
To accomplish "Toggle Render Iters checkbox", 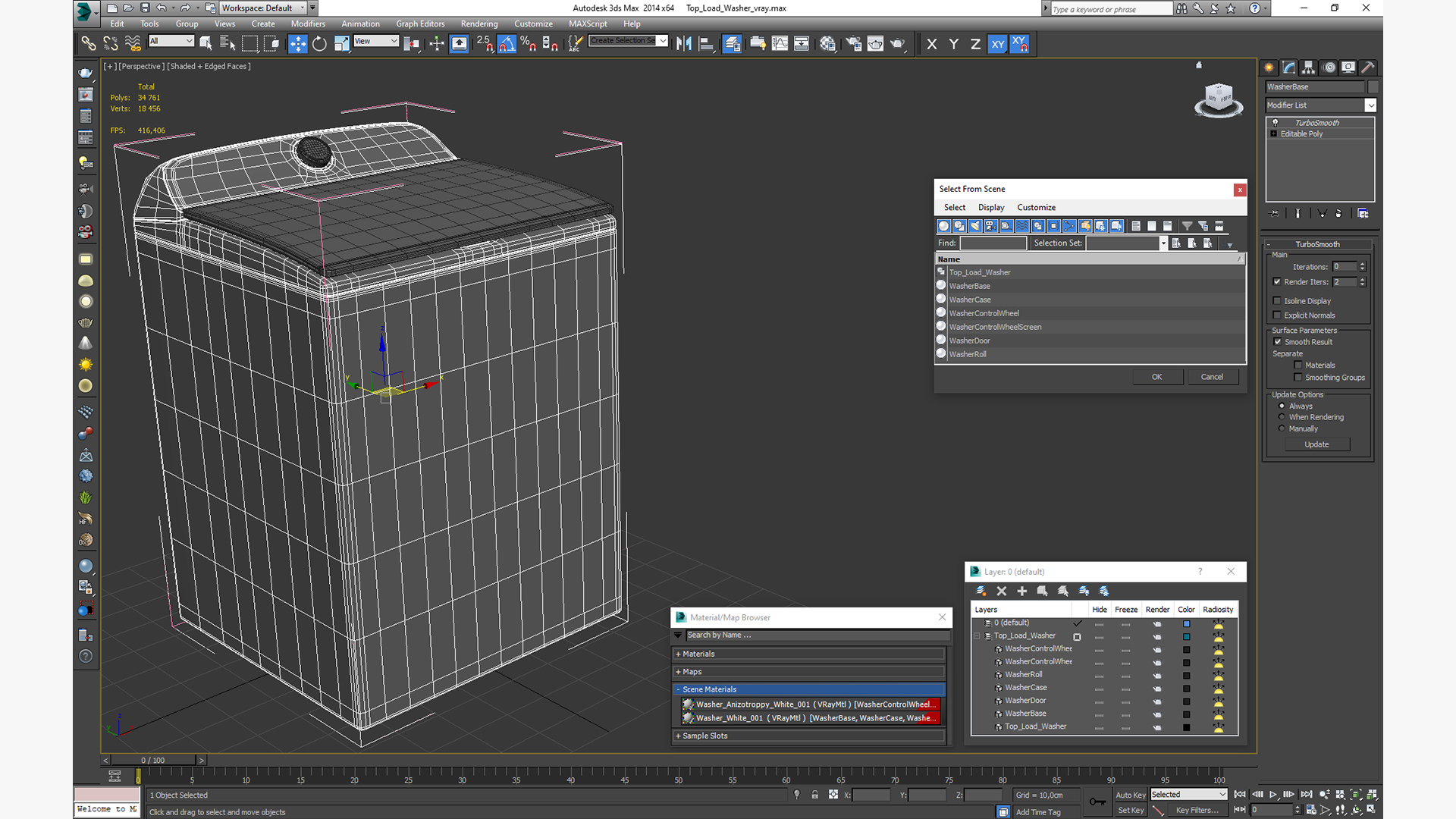I will pyautogui.click(x=1277, y=281).
